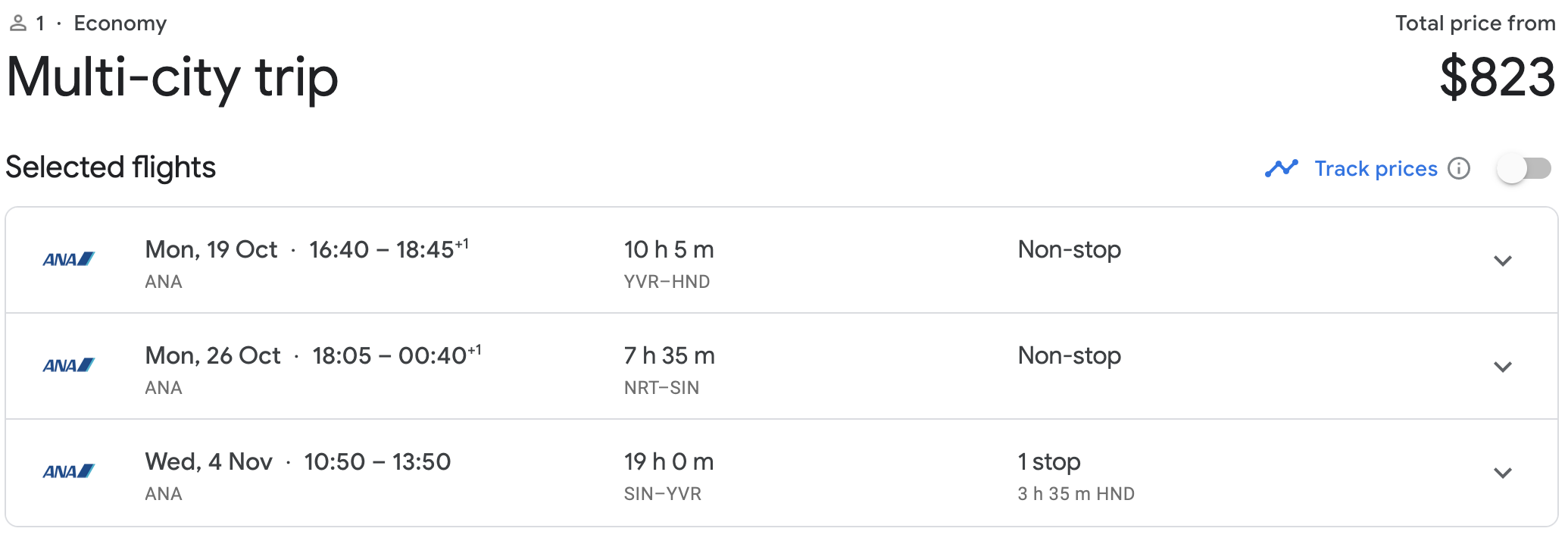This screenshot has width=1568, height=544.
Task: Click the Non-stop label on NRT–SIN flight
Action: tap(1069, 355)
